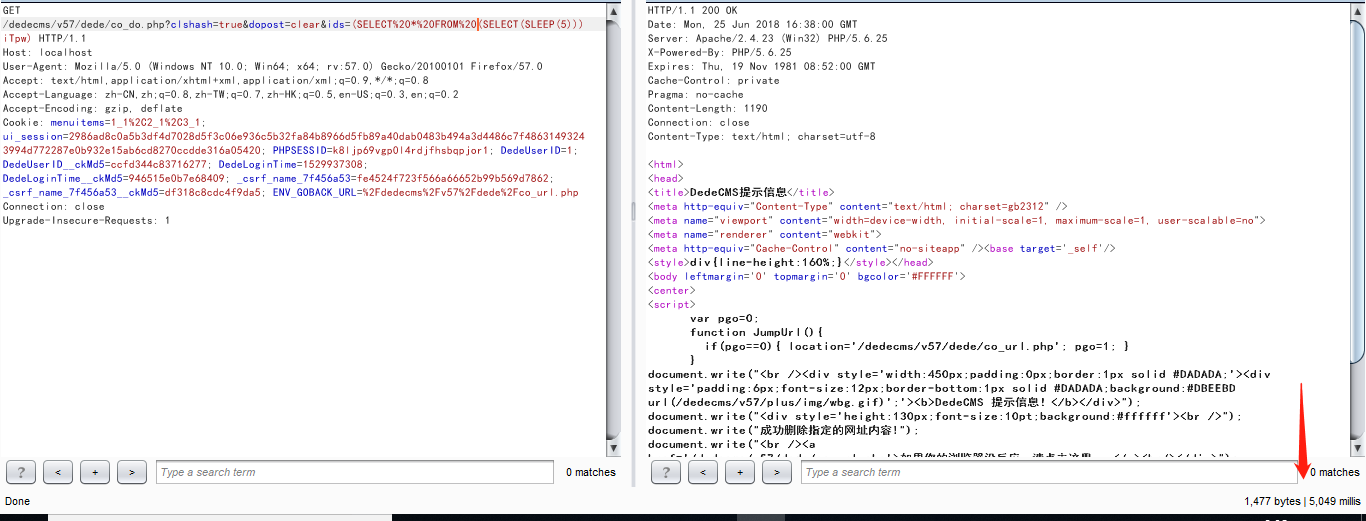
Task: Go to previous match in response pane
Action: [x=703, y=472]
